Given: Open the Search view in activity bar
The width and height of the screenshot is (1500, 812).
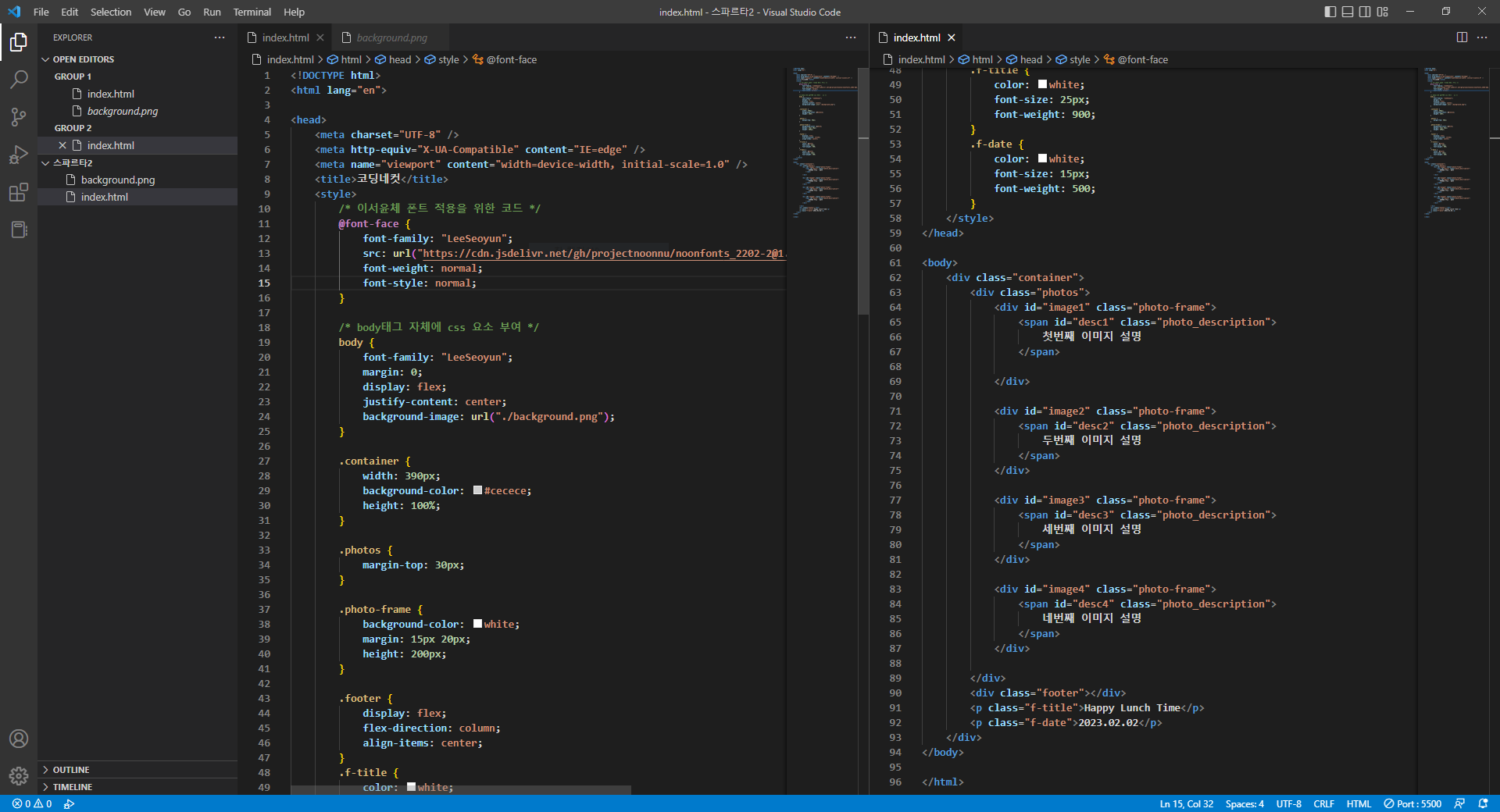Looking at the screenshot, I should point(19,79).
